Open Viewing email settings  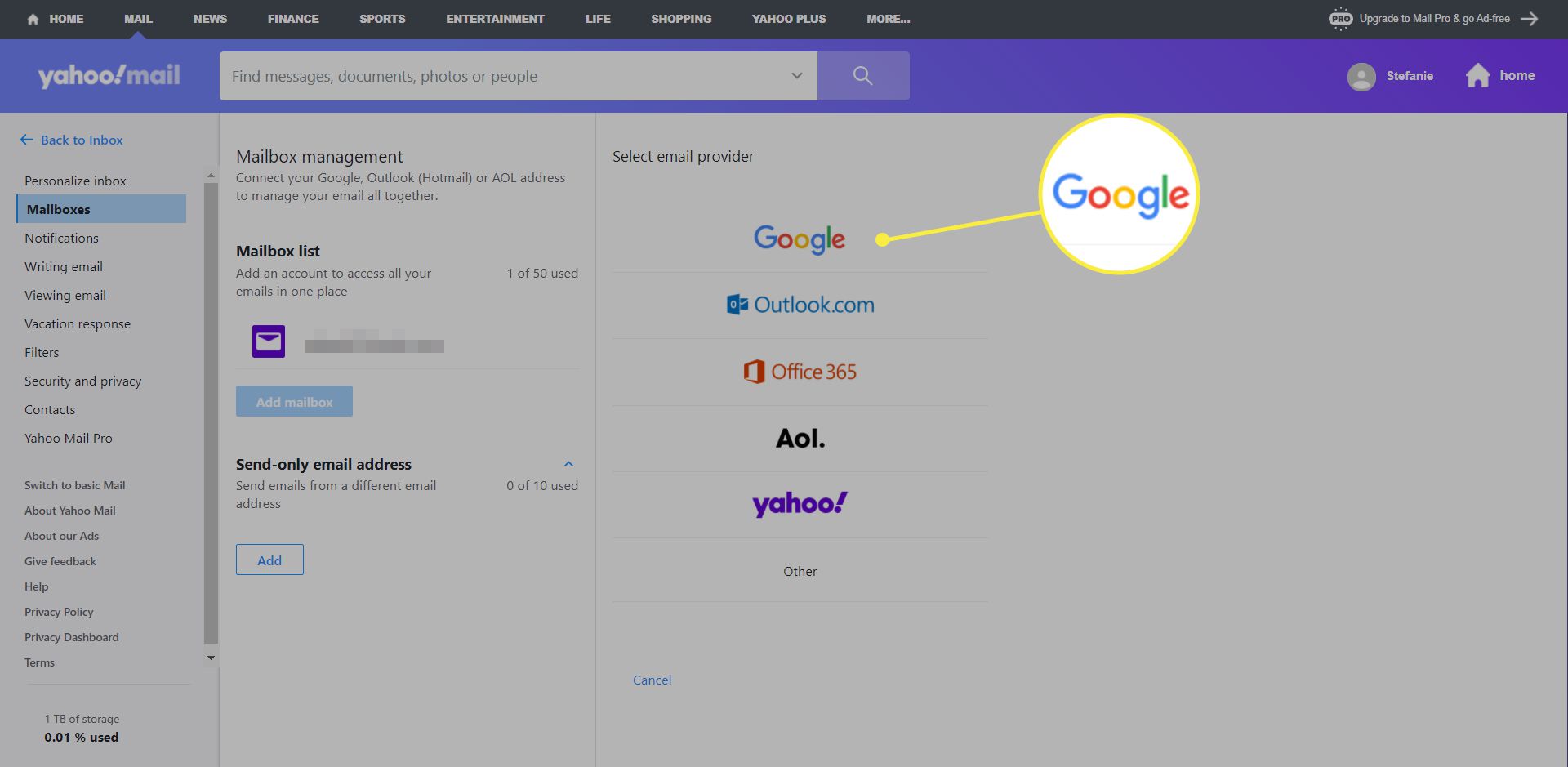[x=65, y=295]
